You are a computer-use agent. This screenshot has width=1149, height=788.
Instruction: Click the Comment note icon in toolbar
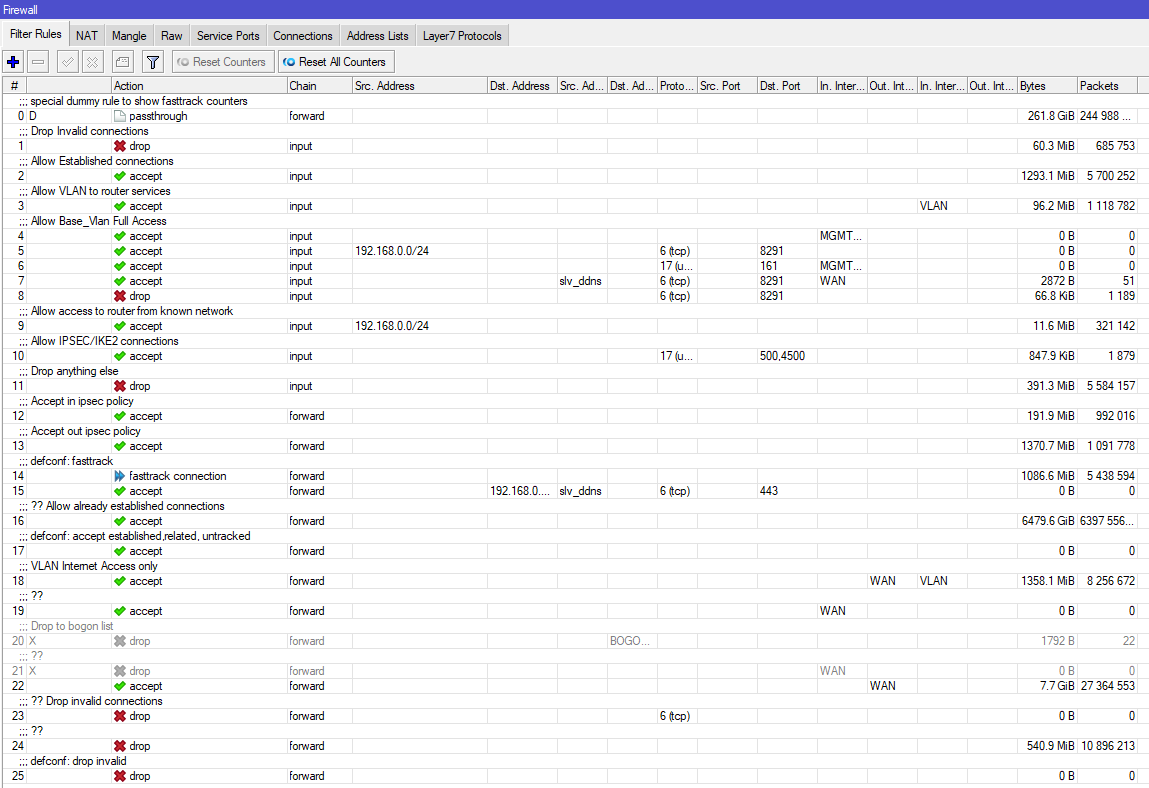(x=122, y=62)
